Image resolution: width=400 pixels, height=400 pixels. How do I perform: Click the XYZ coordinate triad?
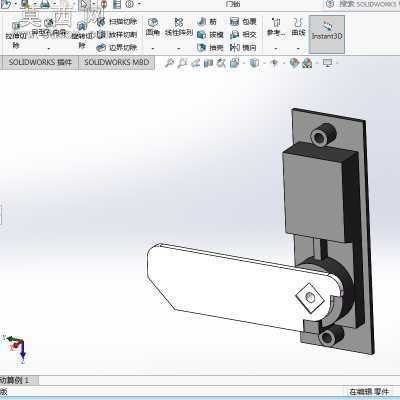coord(16,348)
